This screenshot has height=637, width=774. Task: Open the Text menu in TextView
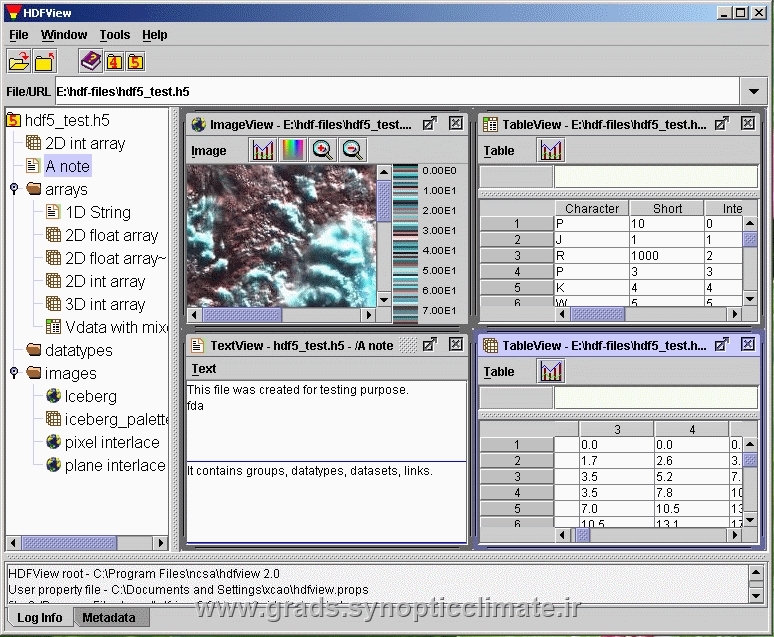pos(203,369)
